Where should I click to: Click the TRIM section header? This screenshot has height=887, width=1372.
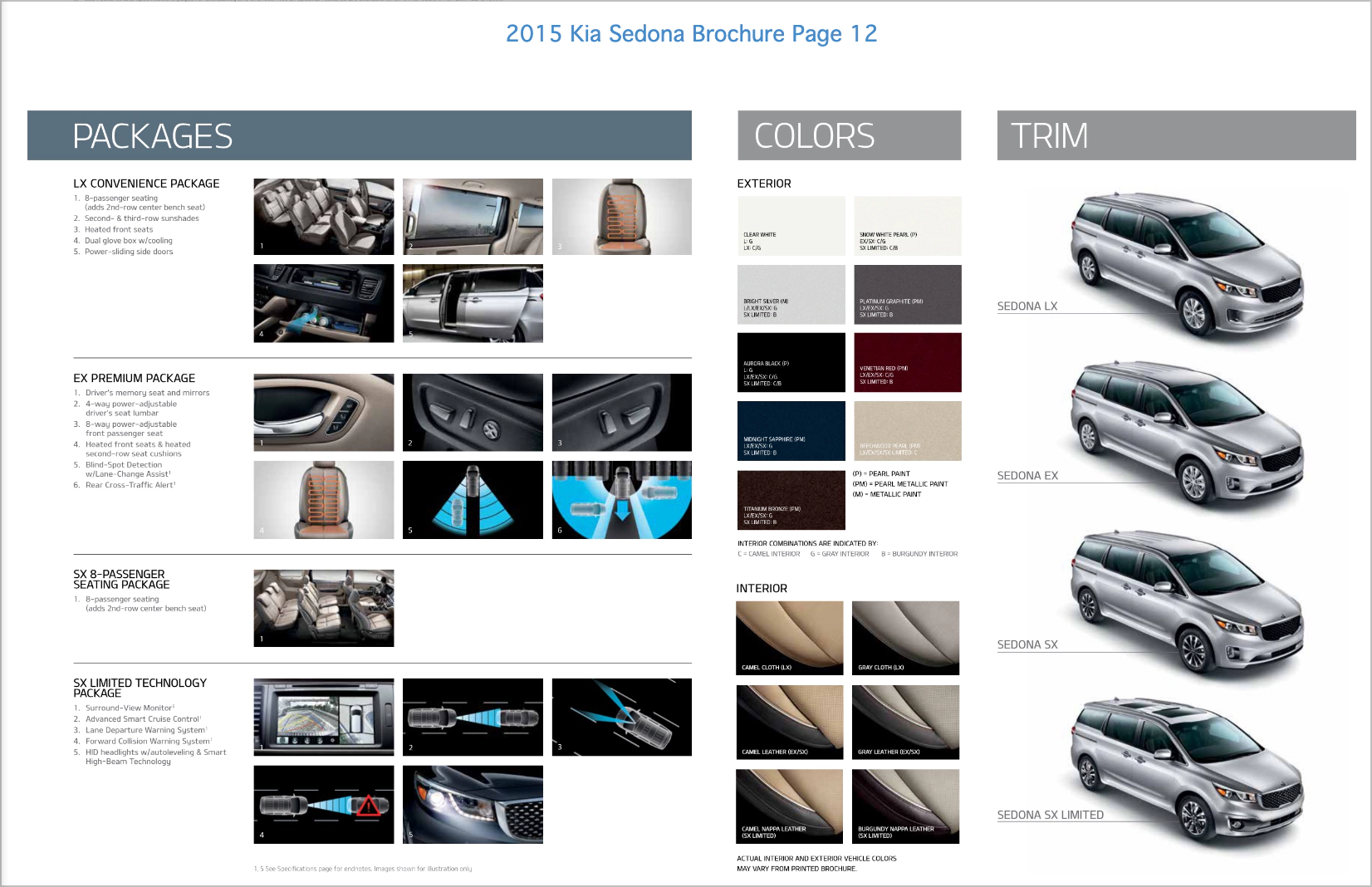tap(1176, 135)
